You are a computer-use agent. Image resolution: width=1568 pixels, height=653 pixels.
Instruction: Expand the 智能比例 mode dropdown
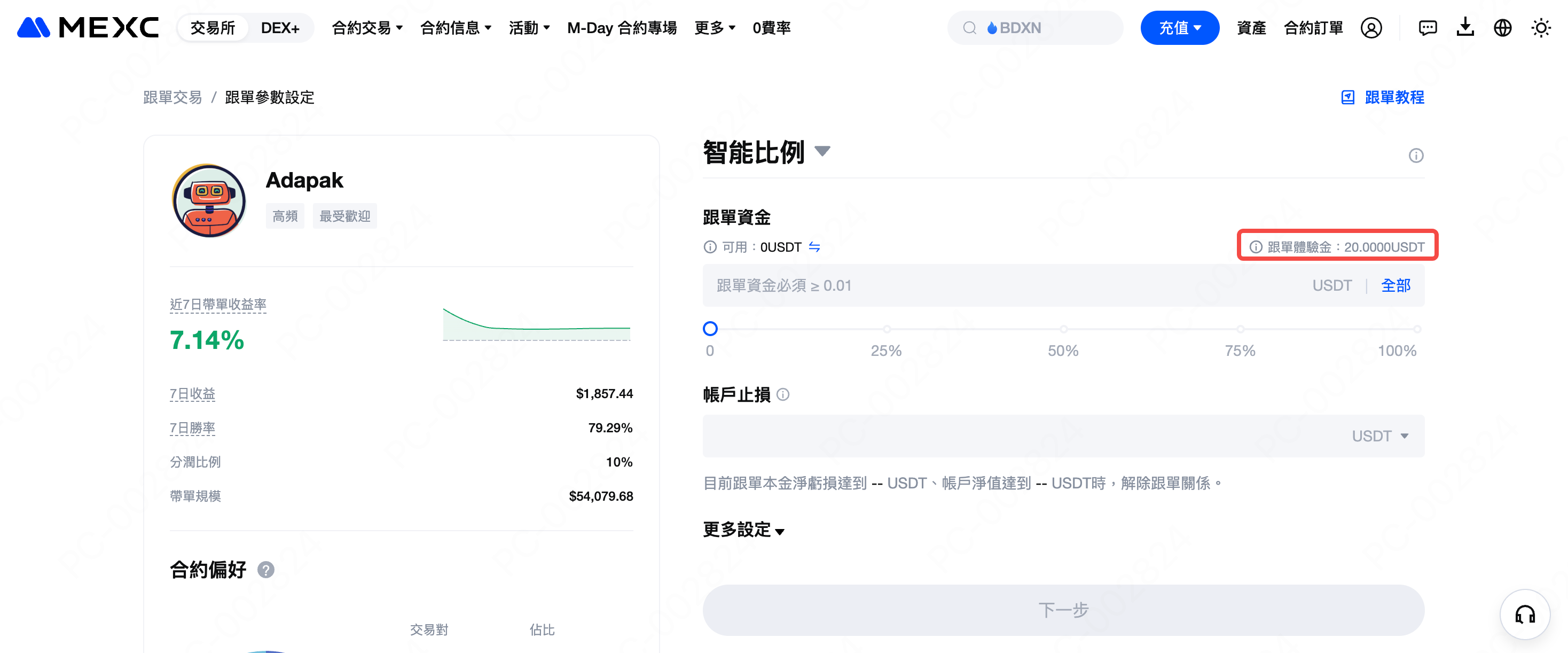822,151
